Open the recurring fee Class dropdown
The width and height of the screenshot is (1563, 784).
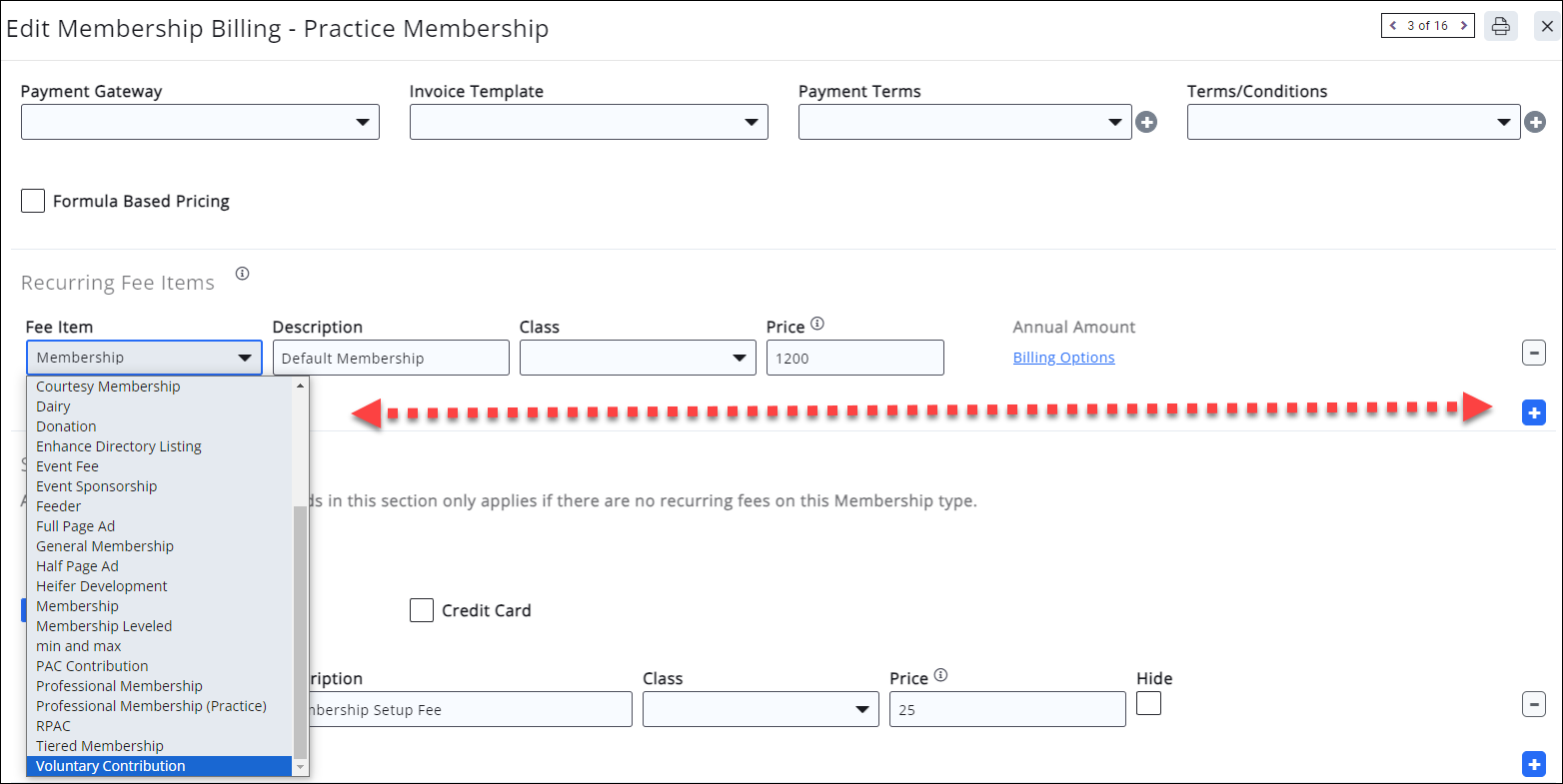[637, 358]
